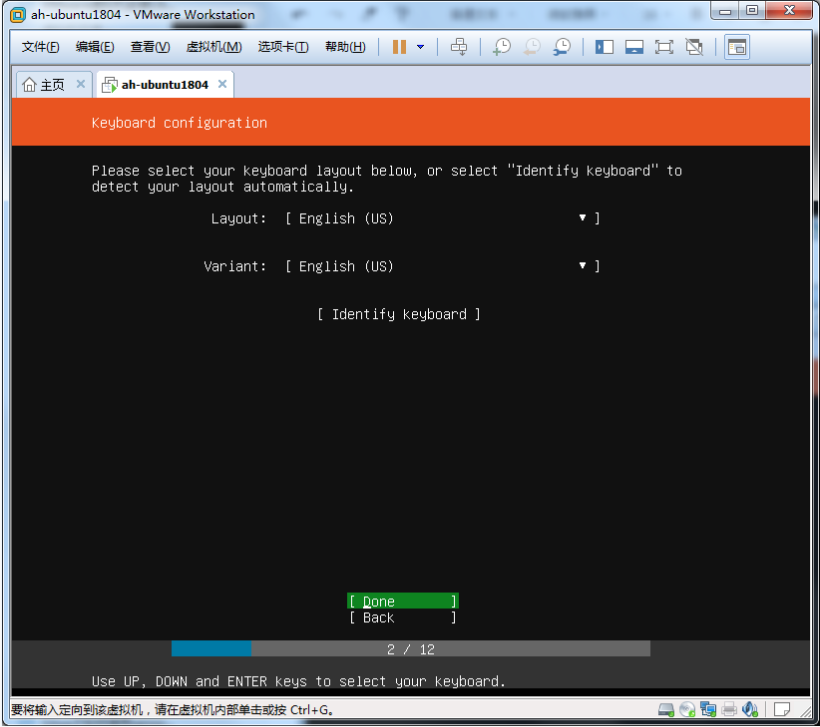Image resolution: width=820 pixels, height=727 pixels.
Task: Open the snapshot manager icon
Action: point(563,47)
